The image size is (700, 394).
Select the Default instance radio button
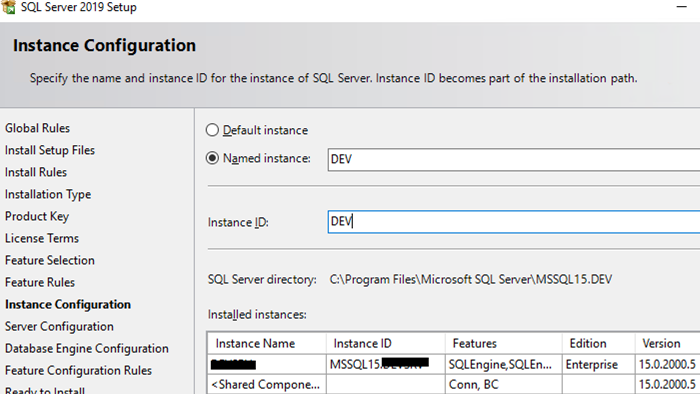point(212,130)
